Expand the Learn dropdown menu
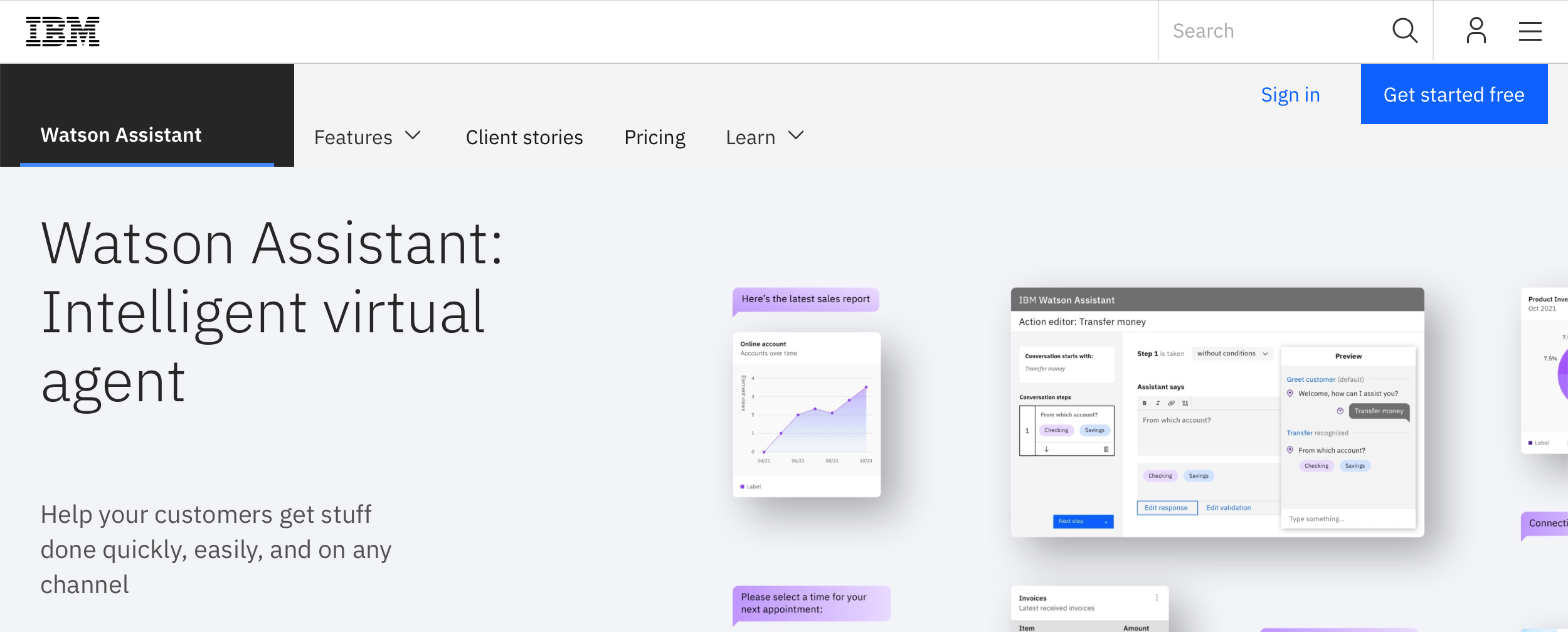This screenshot has height=632, width=1568. (x=765, y=137)
